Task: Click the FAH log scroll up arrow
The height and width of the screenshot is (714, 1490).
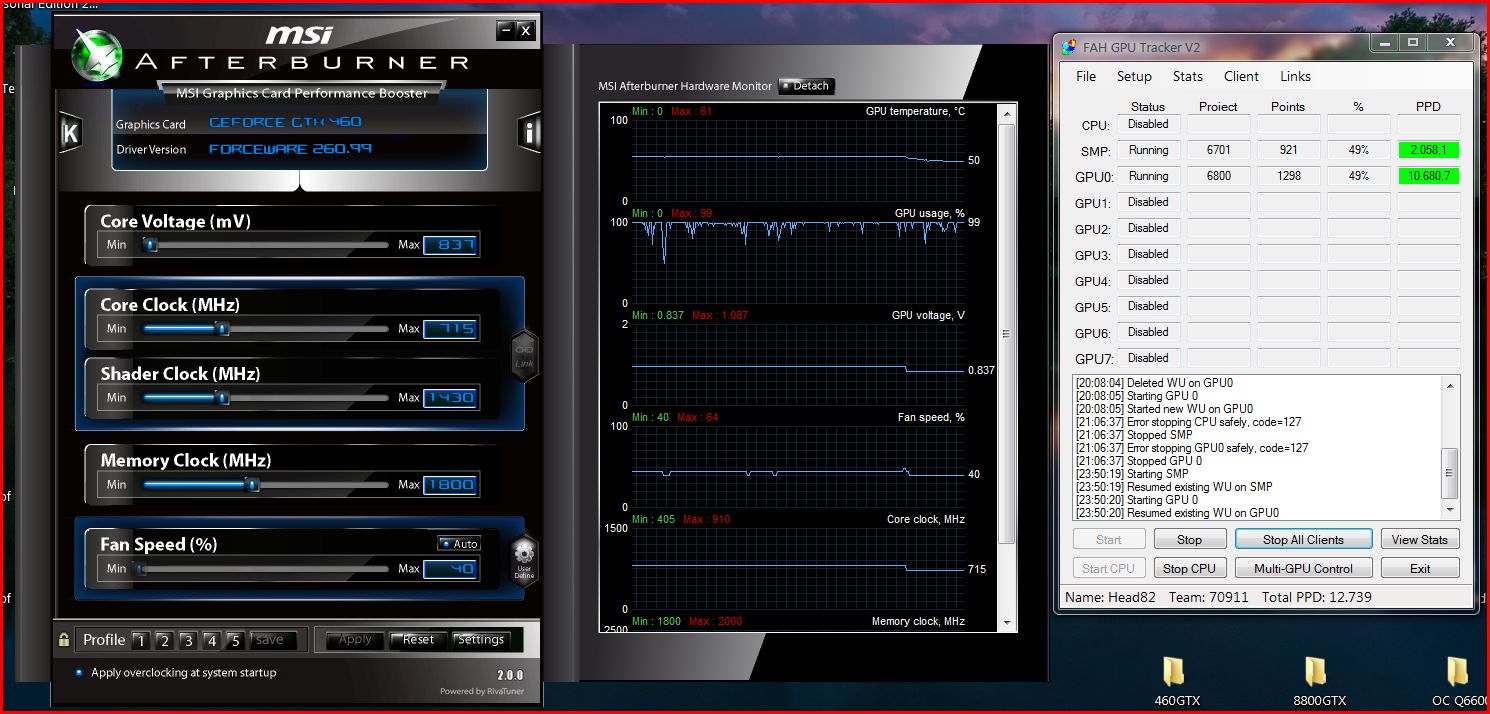Action: (x=1449, y=385)
